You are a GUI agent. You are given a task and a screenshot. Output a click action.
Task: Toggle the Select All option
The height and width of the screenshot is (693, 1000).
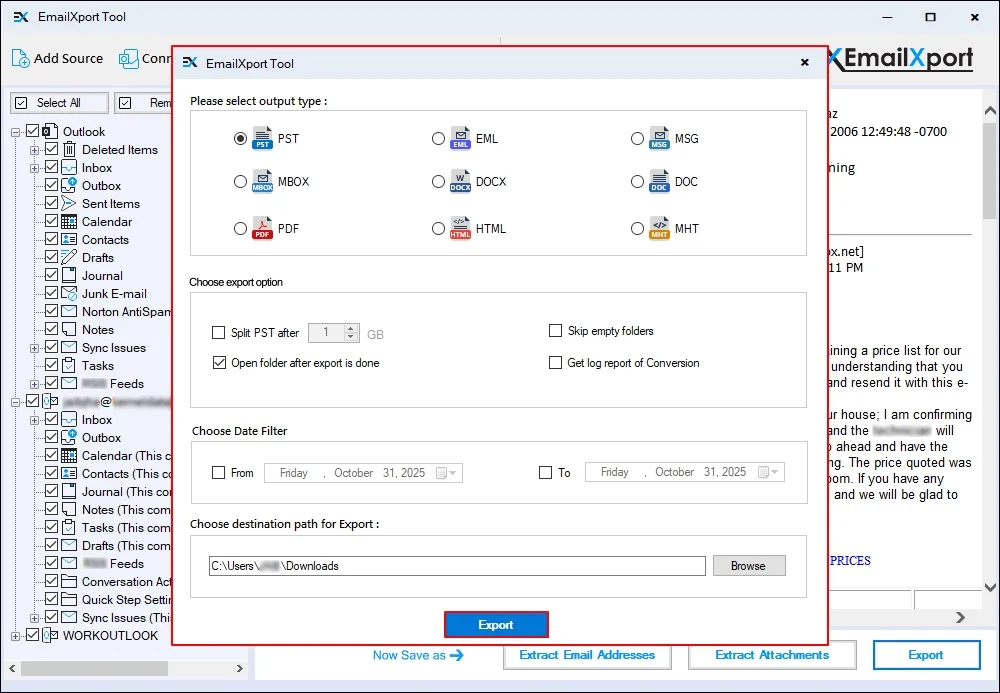[22, 102]
